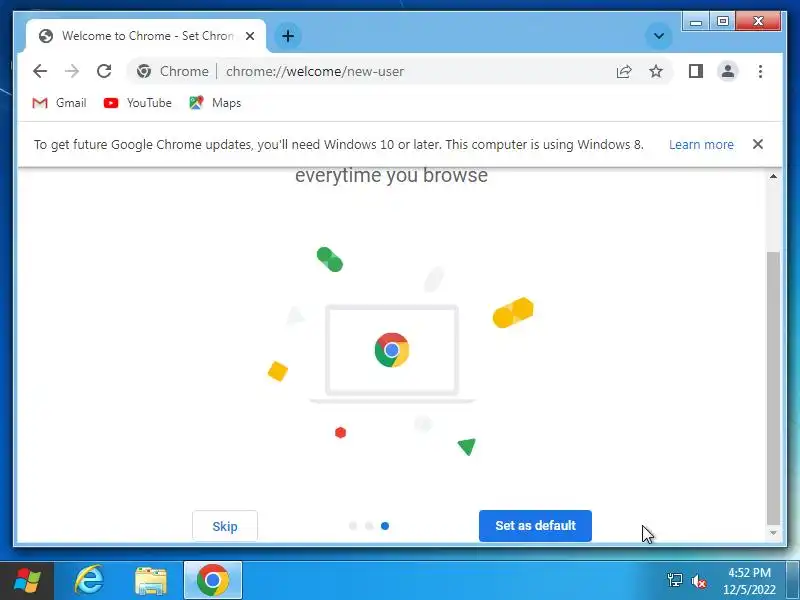Screen dimensions: 800x600
Task: Bookmark this tab with the star
Action: (656, 71)
